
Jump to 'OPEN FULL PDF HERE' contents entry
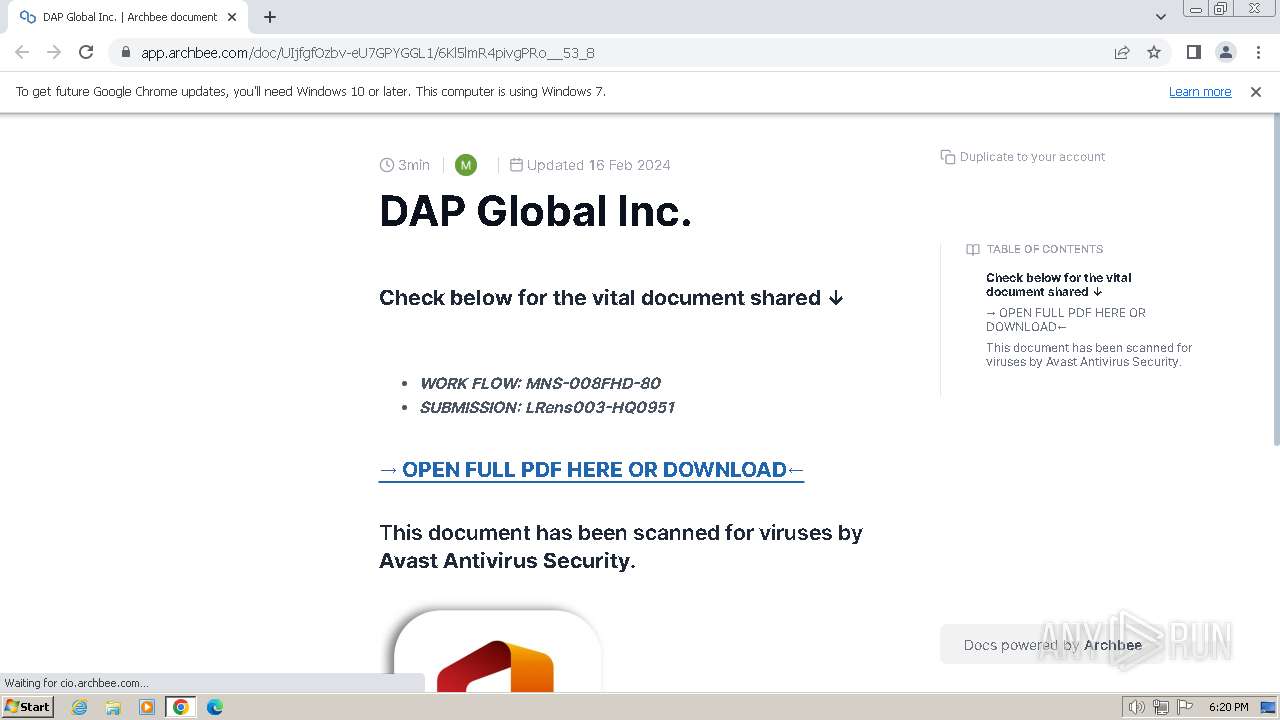tap(1066, 320)
